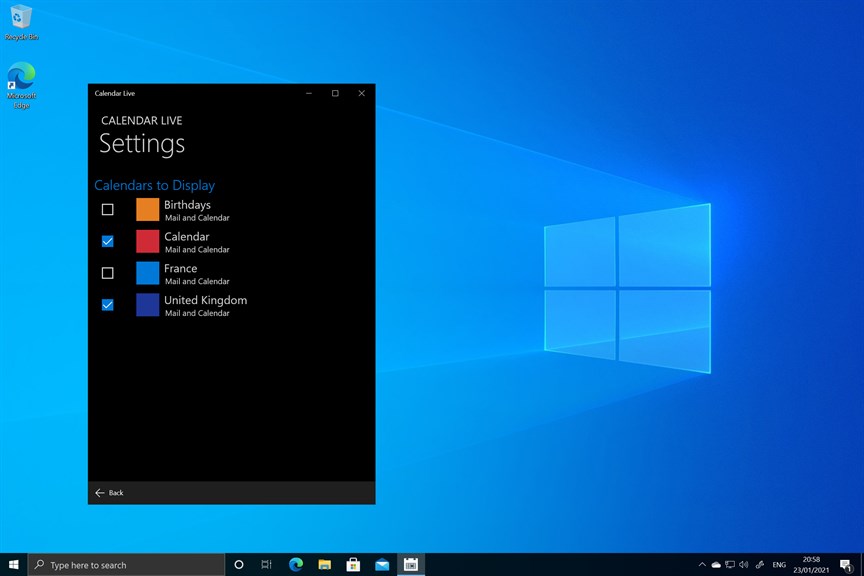The image size is (864, 576).
Task: Disable the Calendar checkbox
Action: pos(107,241)
